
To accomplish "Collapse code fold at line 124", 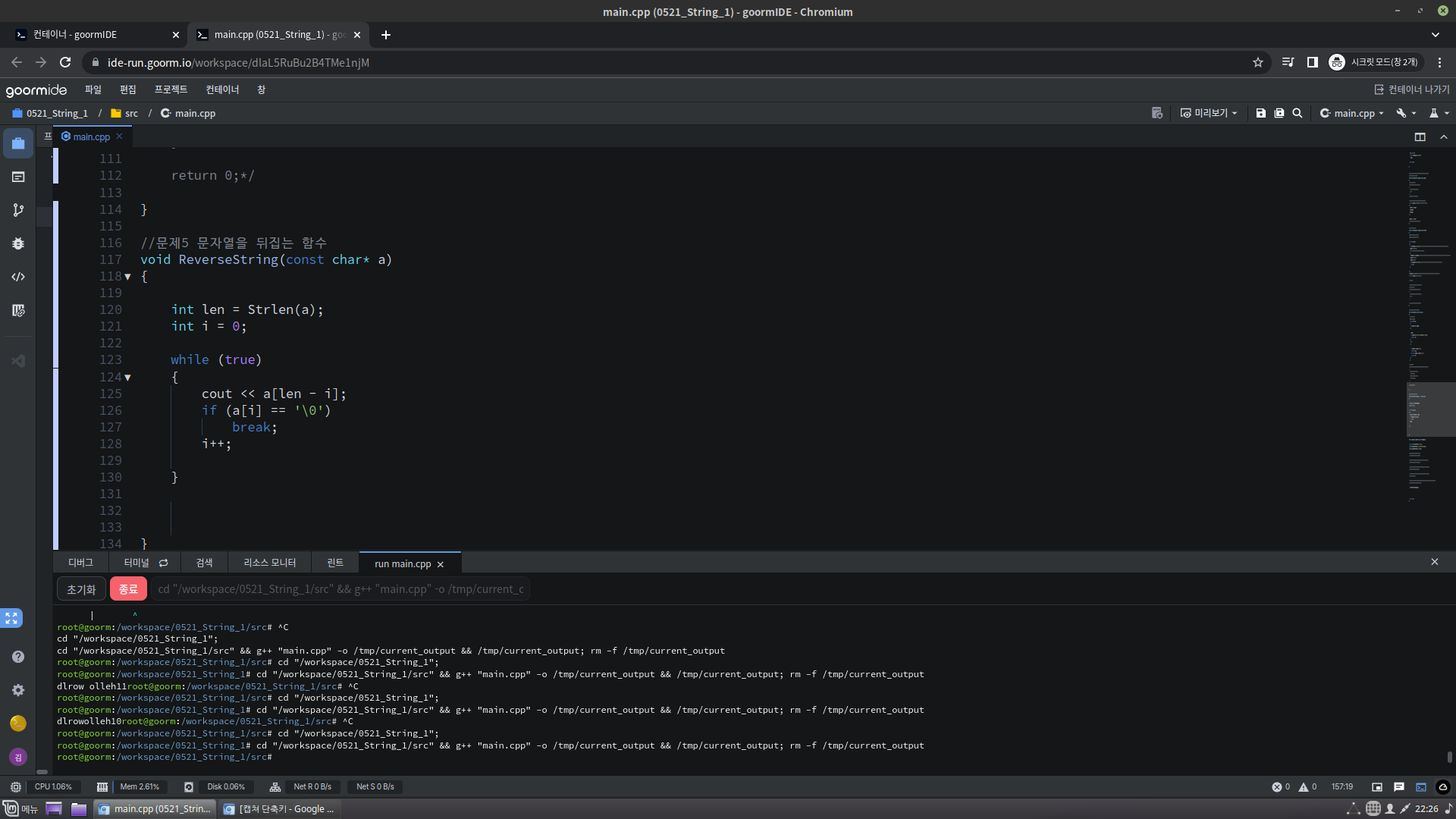I will [x=127, y=378].
